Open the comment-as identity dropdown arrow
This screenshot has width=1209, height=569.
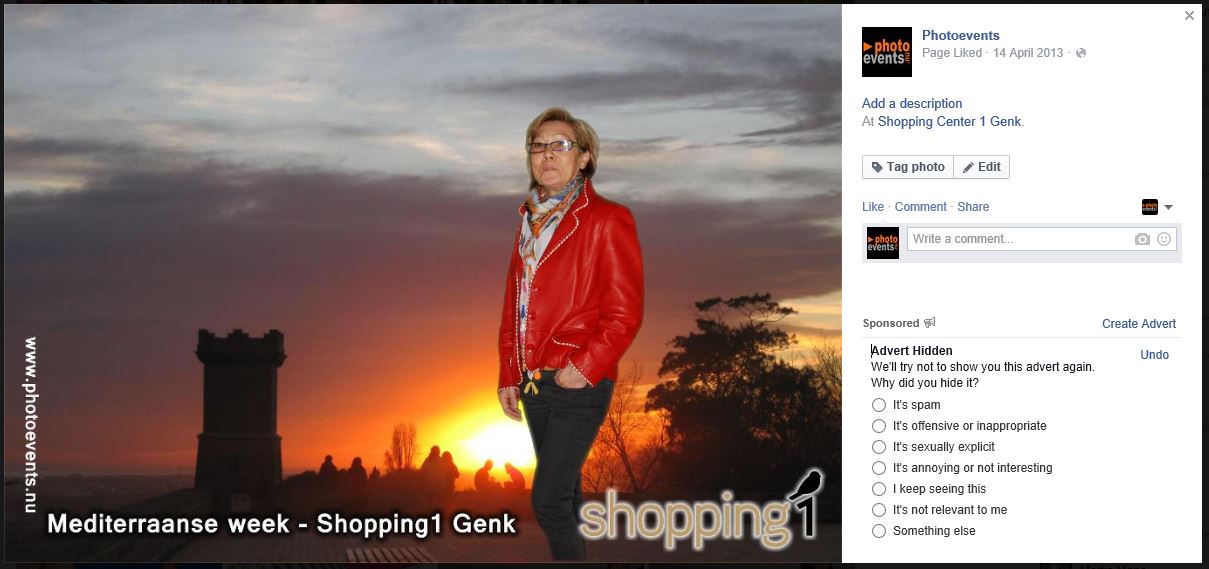1168,207
